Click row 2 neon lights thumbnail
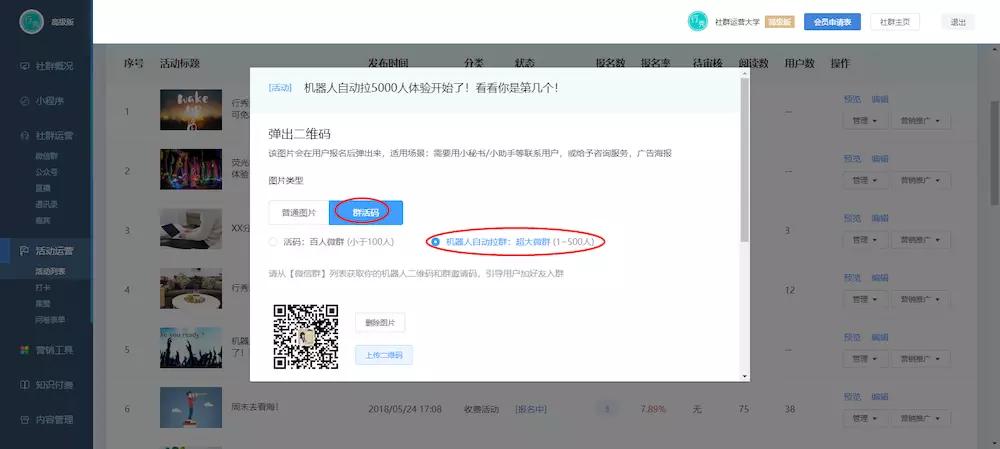This screenshot has height=449, width=1000. (191, 169)
